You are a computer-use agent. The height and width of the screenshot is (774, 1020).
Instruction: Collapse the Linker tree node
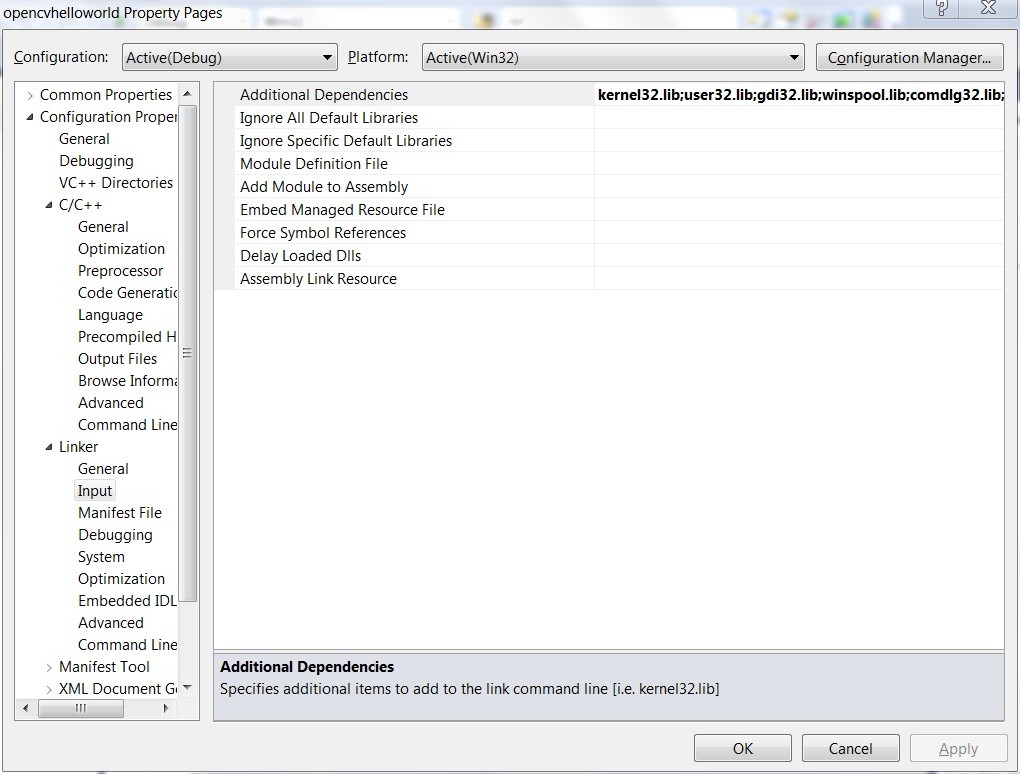[x=47, y=446]
